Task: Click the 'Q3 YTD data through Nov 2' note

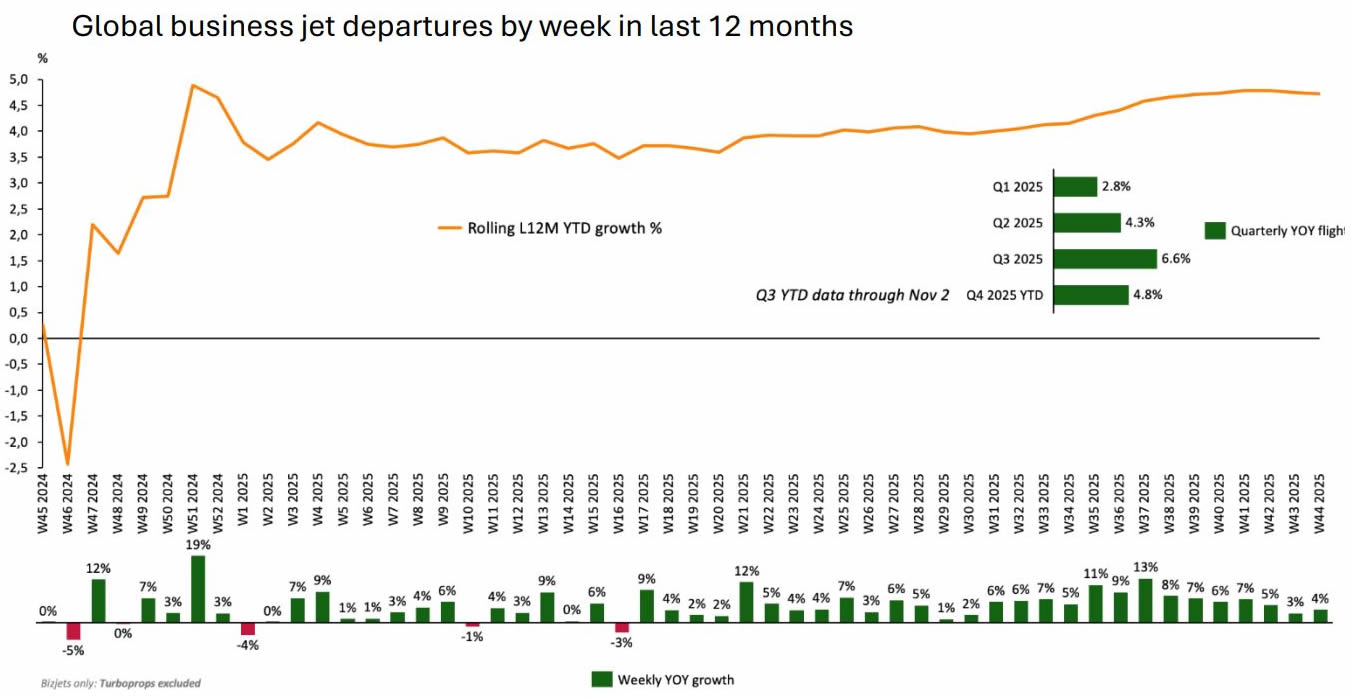Action: tap(852, 295)
